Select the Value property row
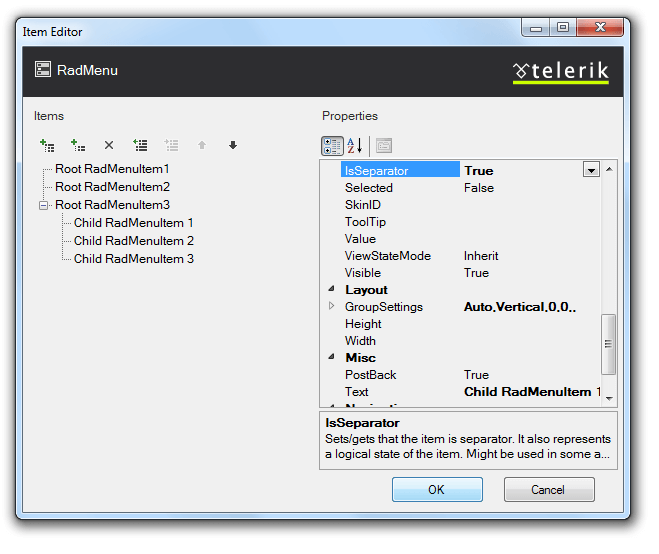 click(471, 239)
